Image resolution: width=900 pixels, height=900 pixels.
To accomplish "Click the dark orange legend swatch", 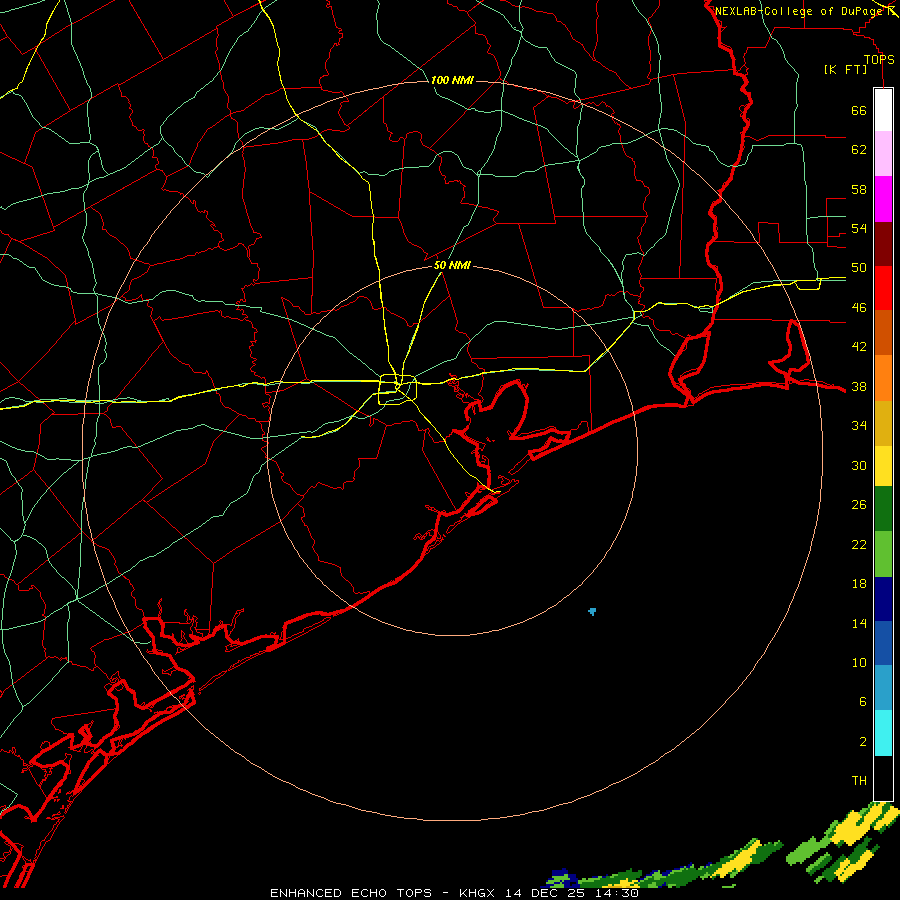I will click(x=883, y=332).
